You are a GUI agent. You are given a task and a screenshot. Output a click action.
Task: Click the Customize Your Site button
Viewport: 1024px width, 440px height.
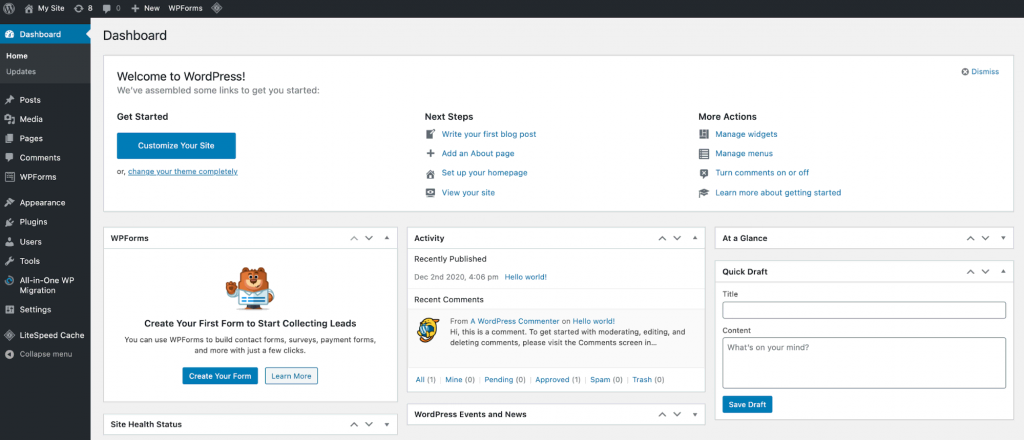(176, 146)
